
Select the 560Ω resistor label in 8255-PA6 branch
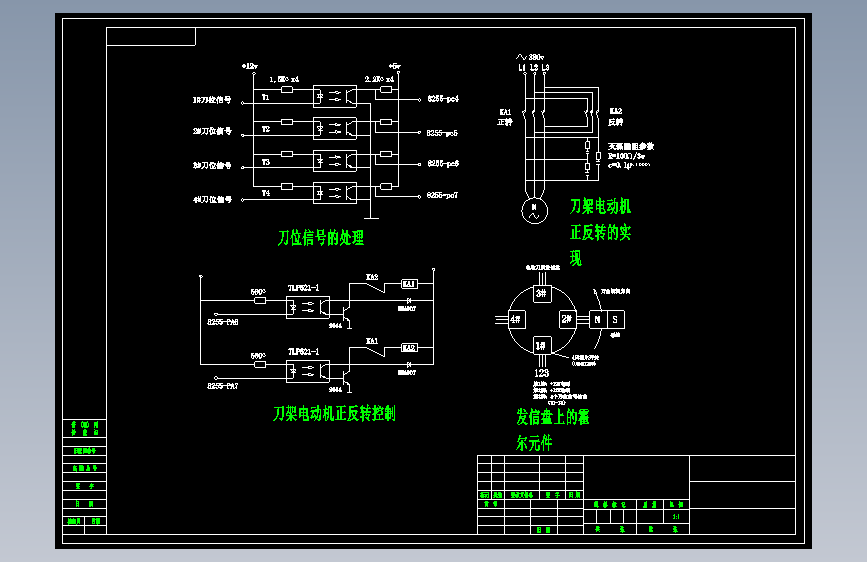click(x=258, y=292)
